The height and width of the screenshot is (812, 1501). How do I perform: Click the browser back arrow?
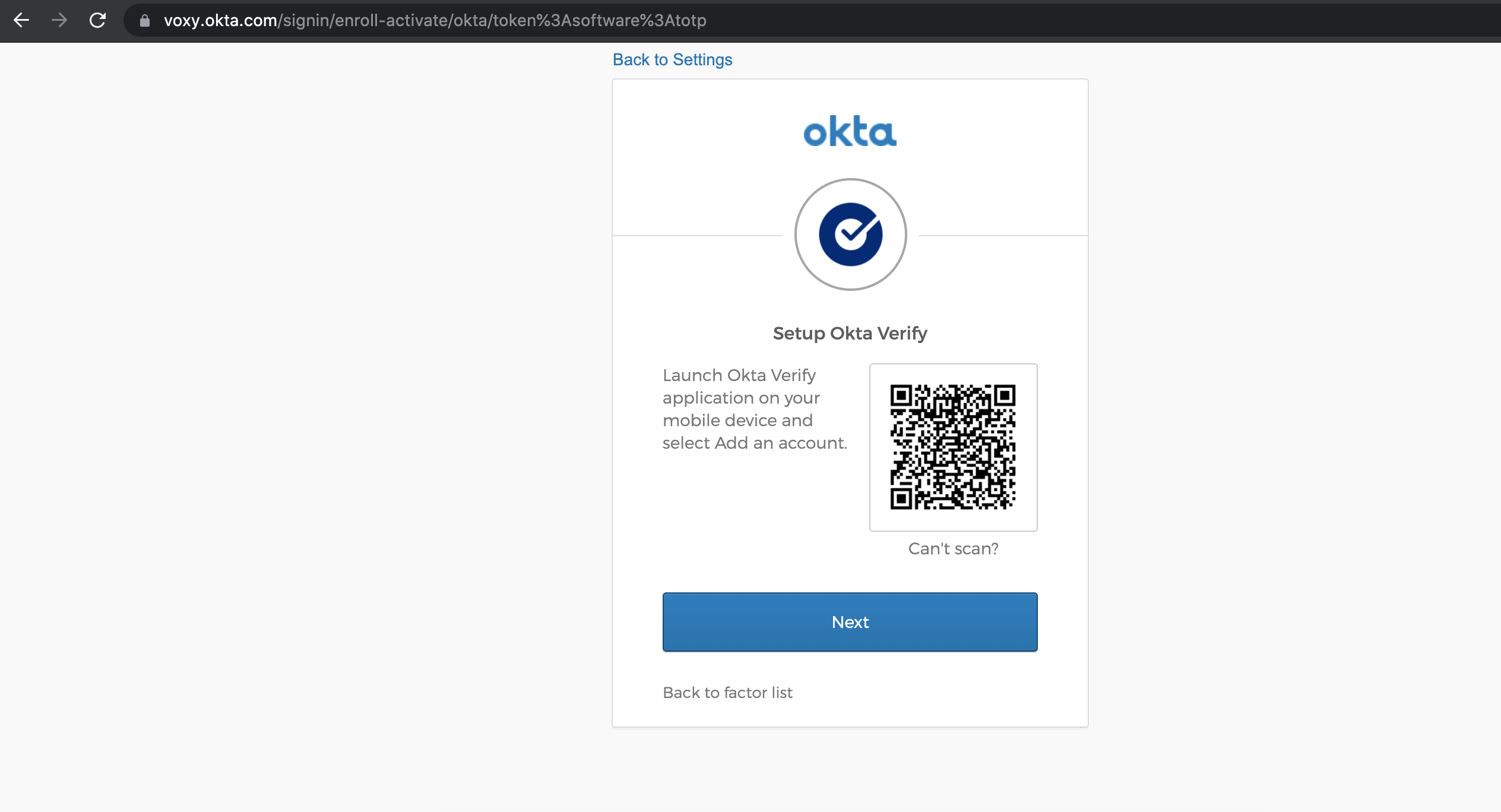tap(21, 20)
